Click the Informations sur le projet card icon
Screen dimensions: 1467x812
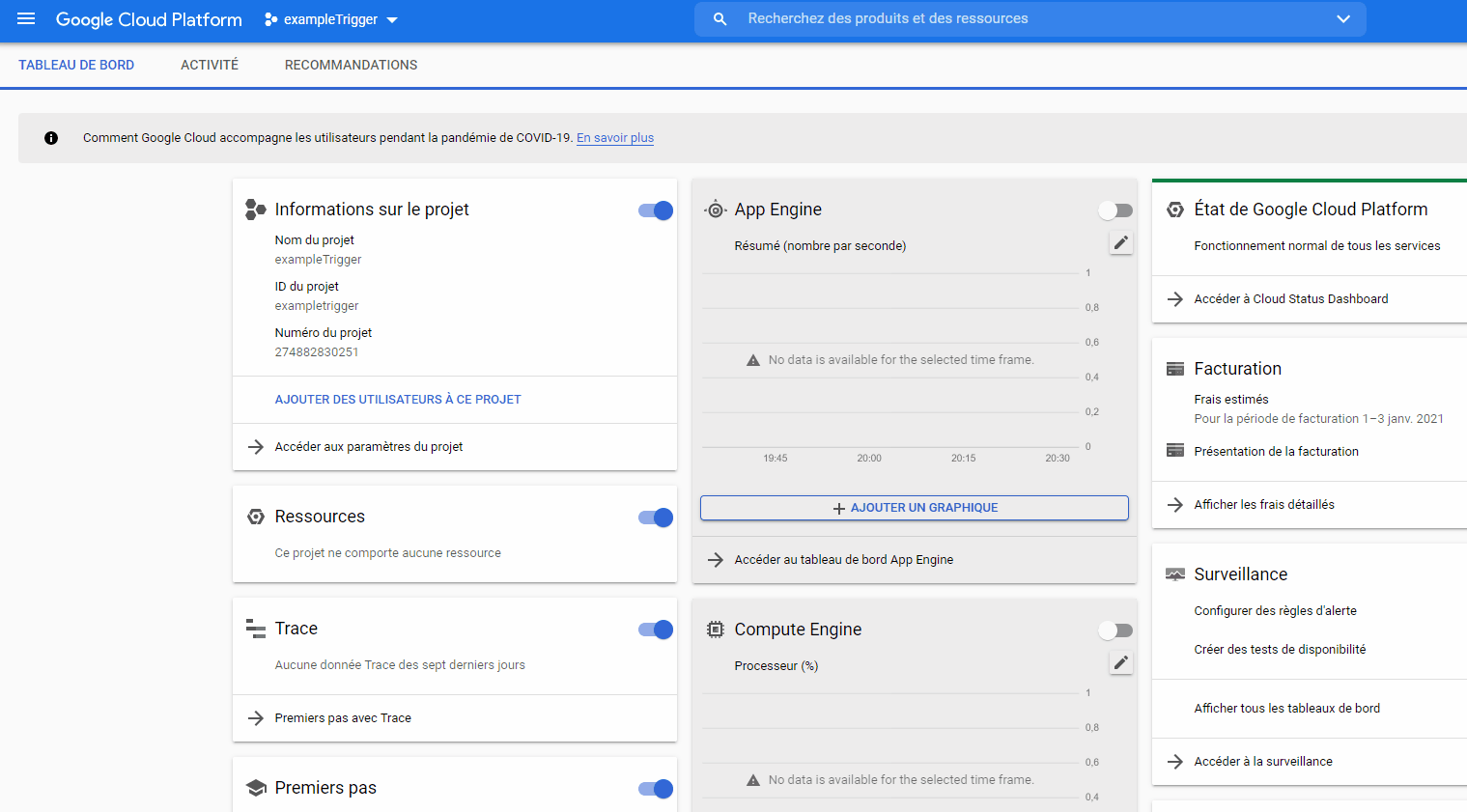(256, 210)
